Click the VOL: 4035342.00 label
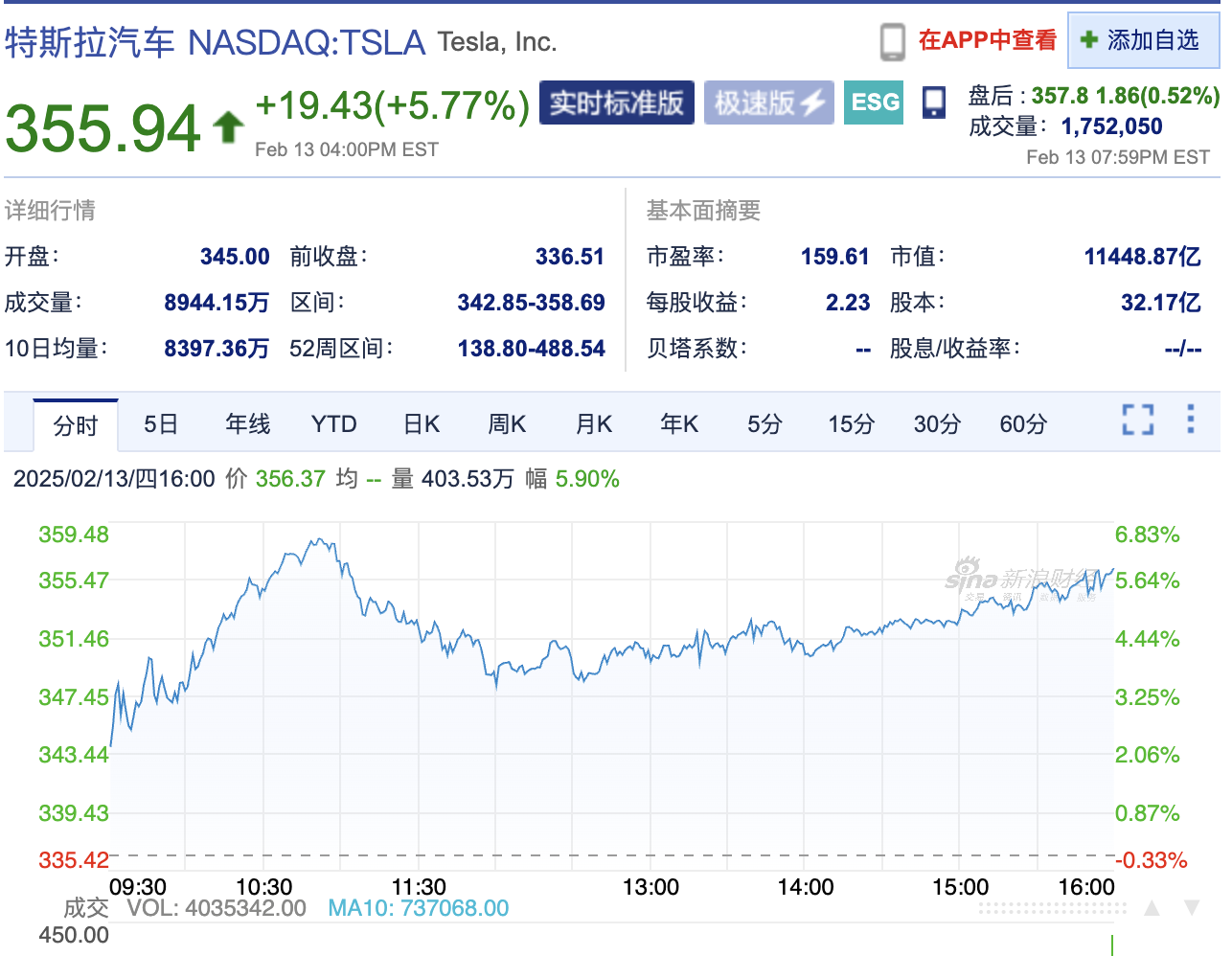 (x=217, y=908)
